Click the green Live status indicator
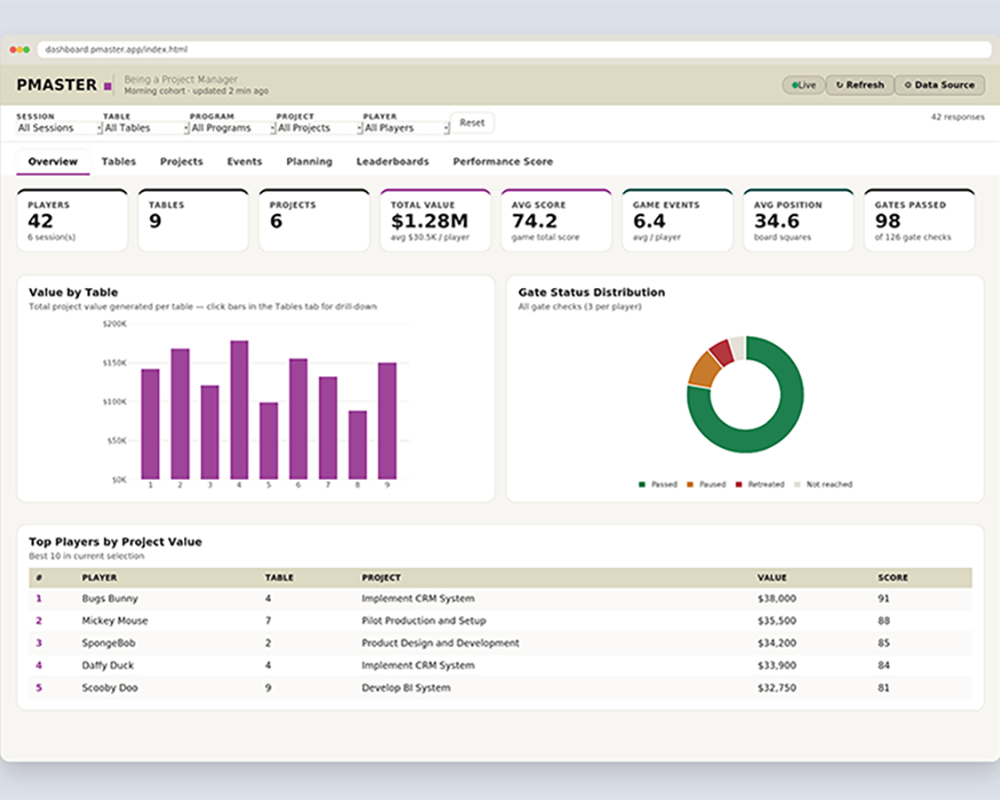Screen dimensions: 1000x800 pyautogui.click(x=804, y=85)
